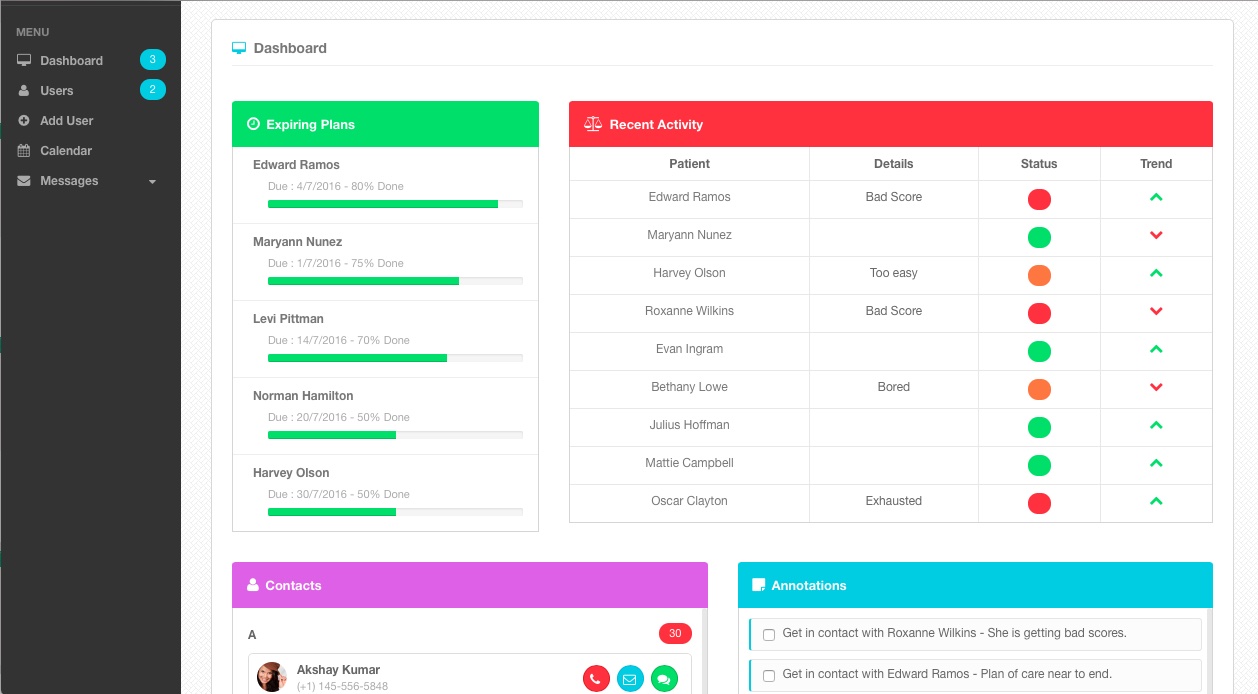This screenshot has width=1258, height=694.
Task: Click the note icon in Annotations header
Action: click(x=760, y=585)
